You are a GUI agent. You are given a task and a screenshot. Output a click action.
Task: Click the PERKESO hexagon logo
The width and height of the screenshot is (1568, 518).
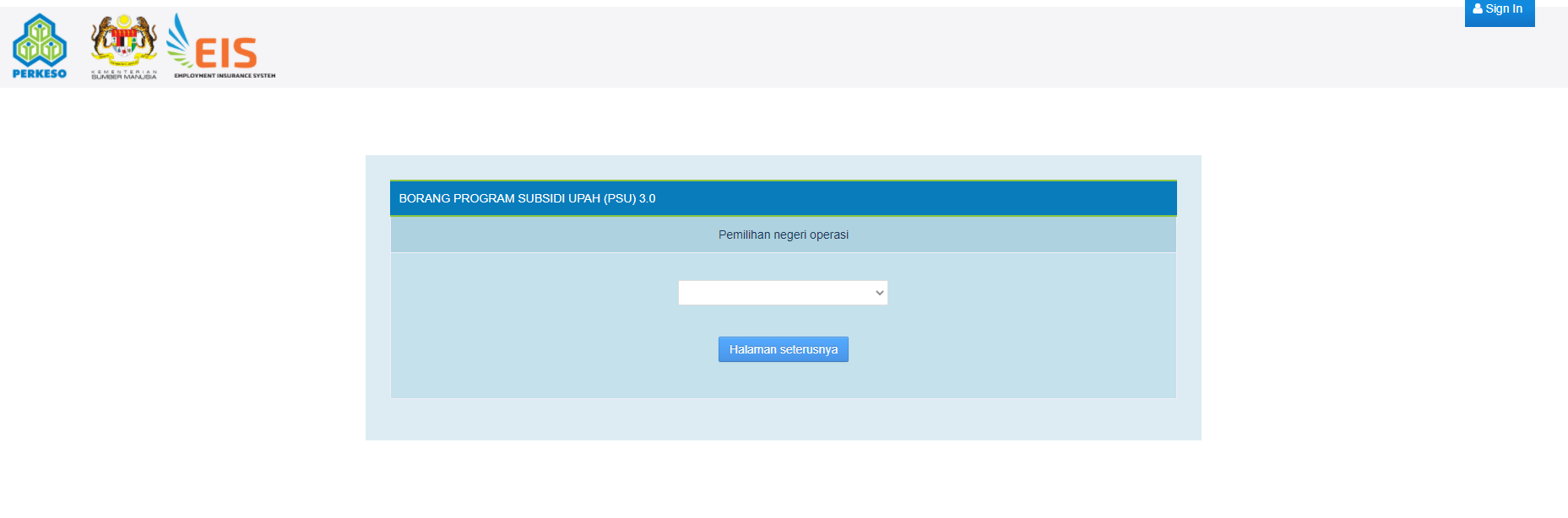[40, 40]
